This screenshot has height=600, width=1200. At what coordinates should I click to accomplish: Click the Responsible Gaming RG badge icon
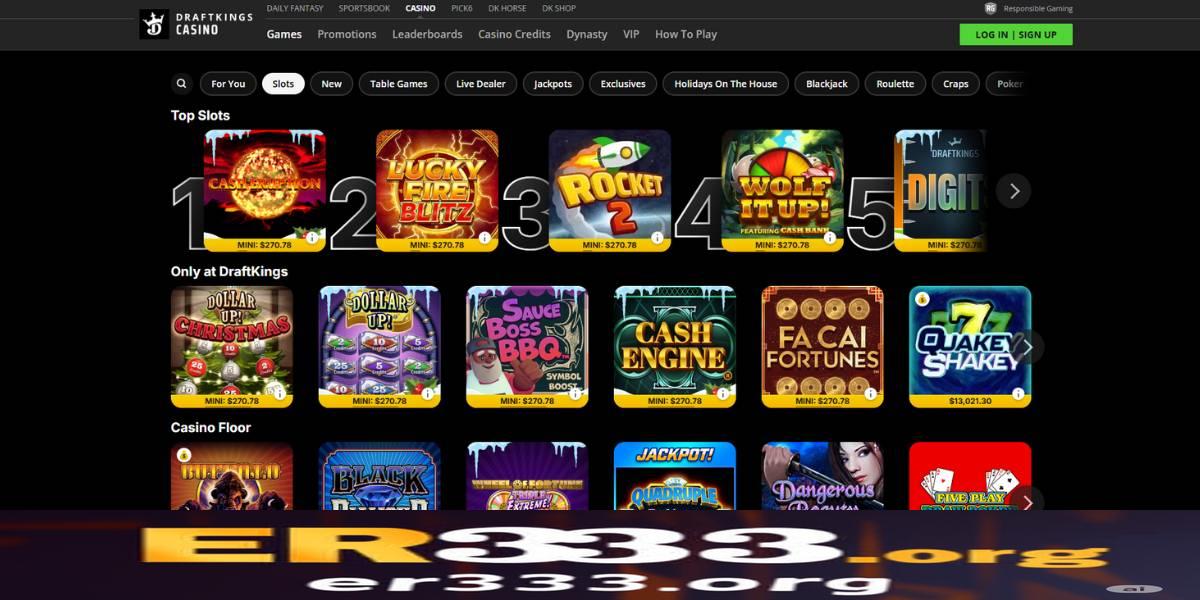[990, 8]
